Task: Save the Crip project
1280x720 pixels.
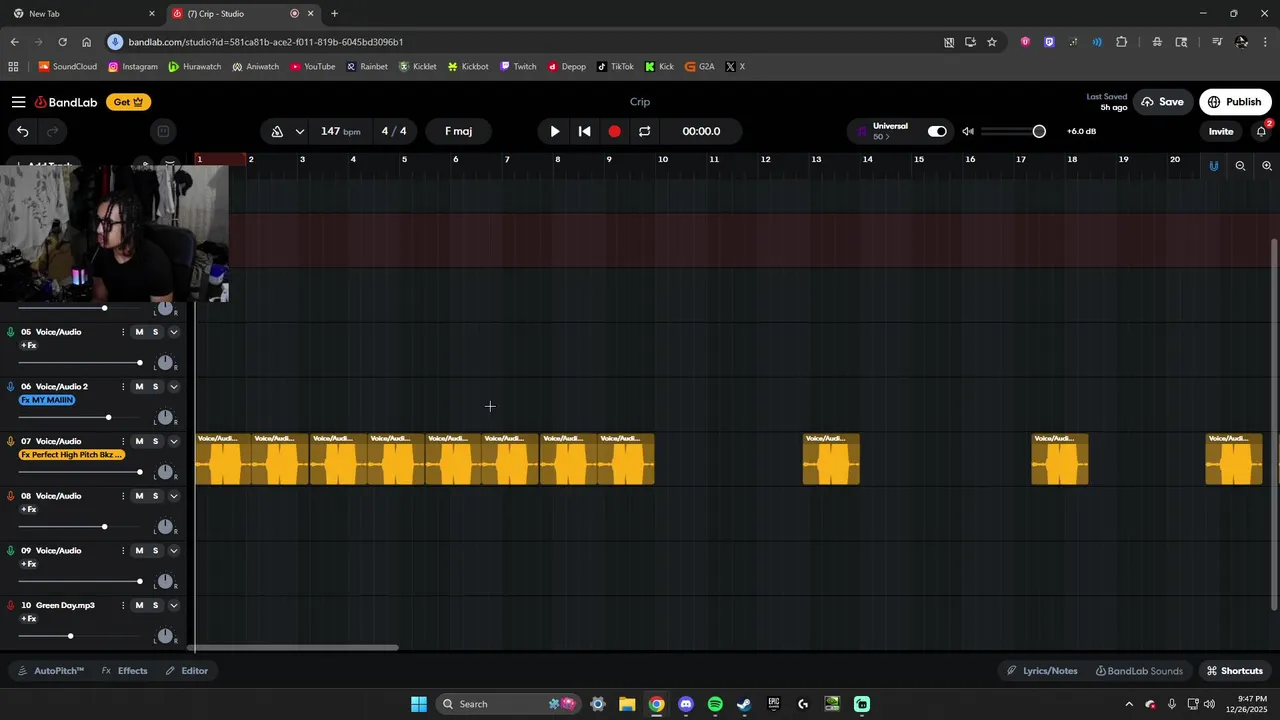Action: tap(1162, 102)
